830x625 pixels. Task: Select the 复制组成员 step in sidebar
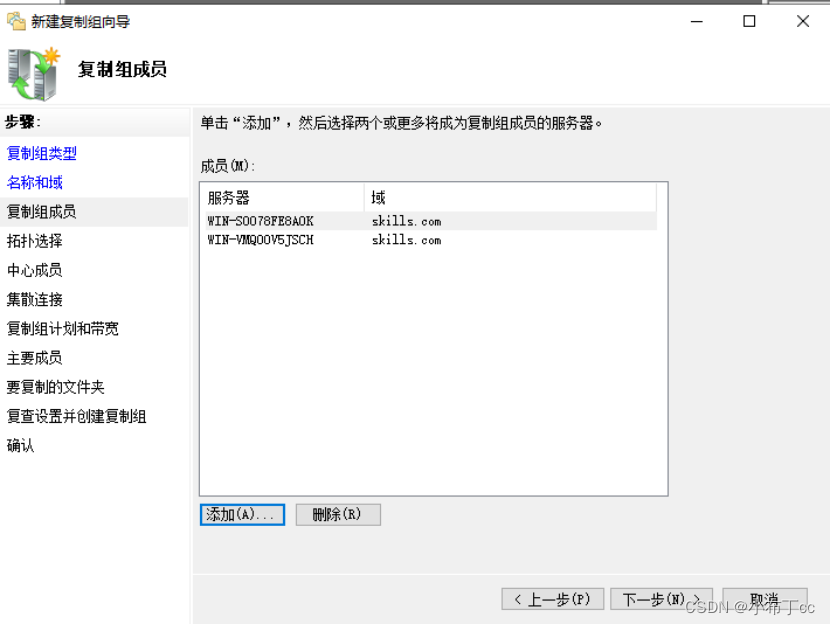(x=40, y=211)
